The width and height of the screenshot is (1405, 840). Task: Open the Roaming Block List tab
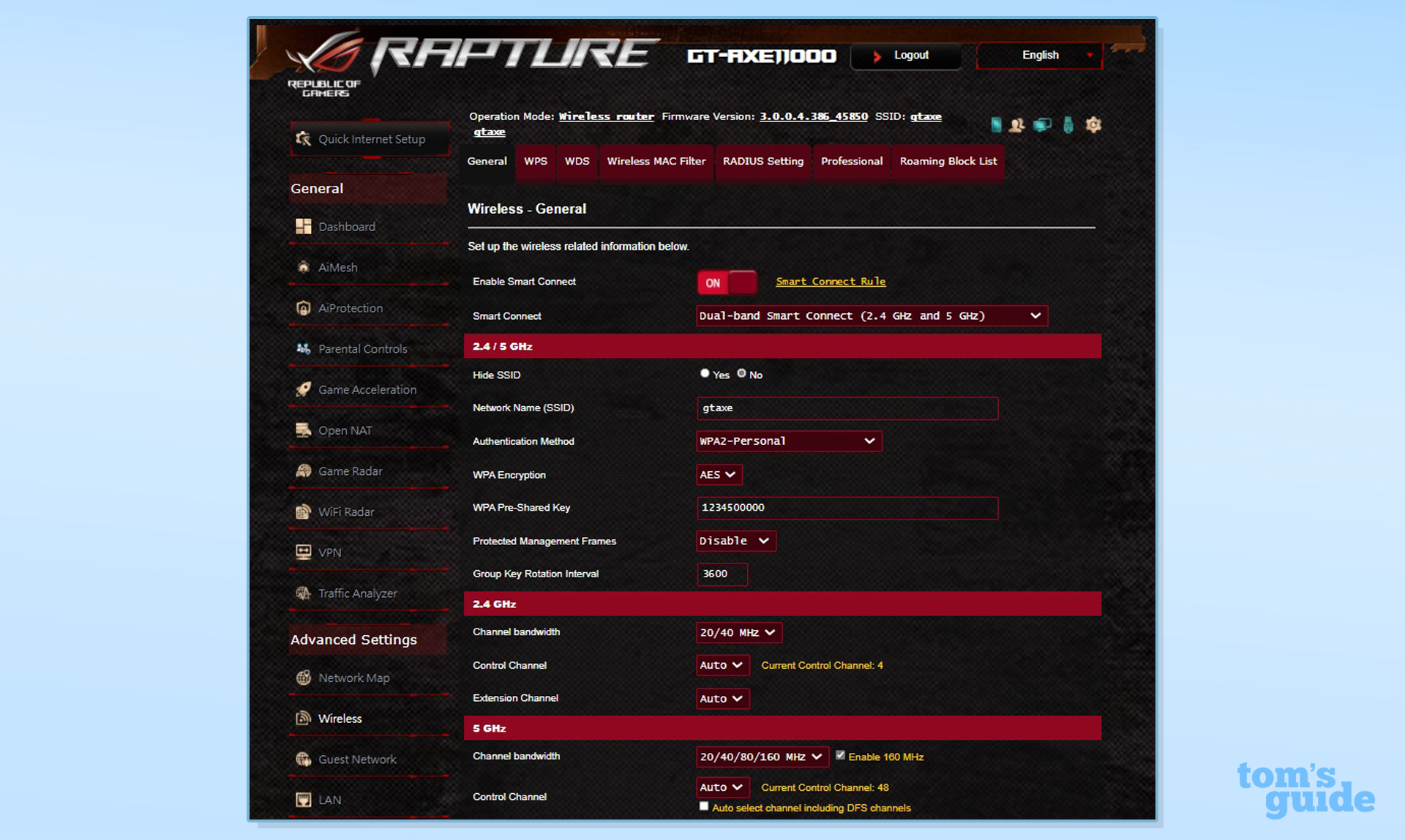click(948, 162)
